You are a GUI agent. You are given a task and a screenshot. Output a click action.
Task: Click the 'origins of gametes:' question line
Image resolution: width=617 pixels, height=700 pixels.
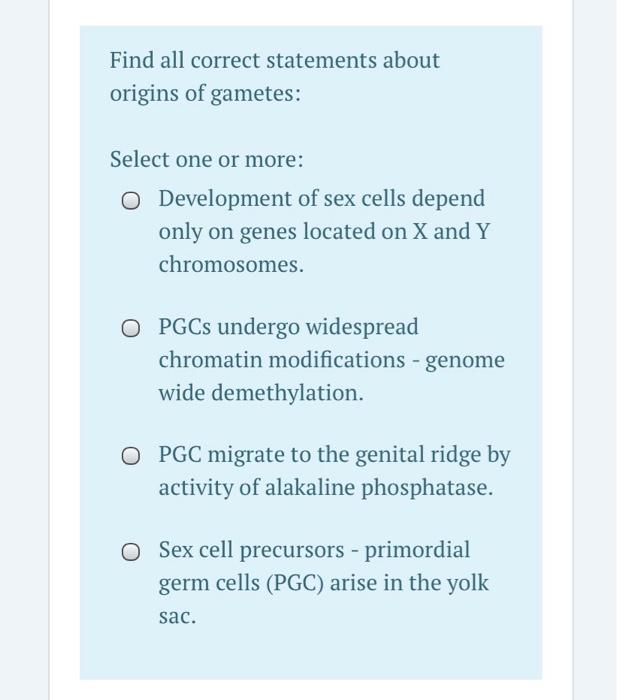click(x=205, y=93)
